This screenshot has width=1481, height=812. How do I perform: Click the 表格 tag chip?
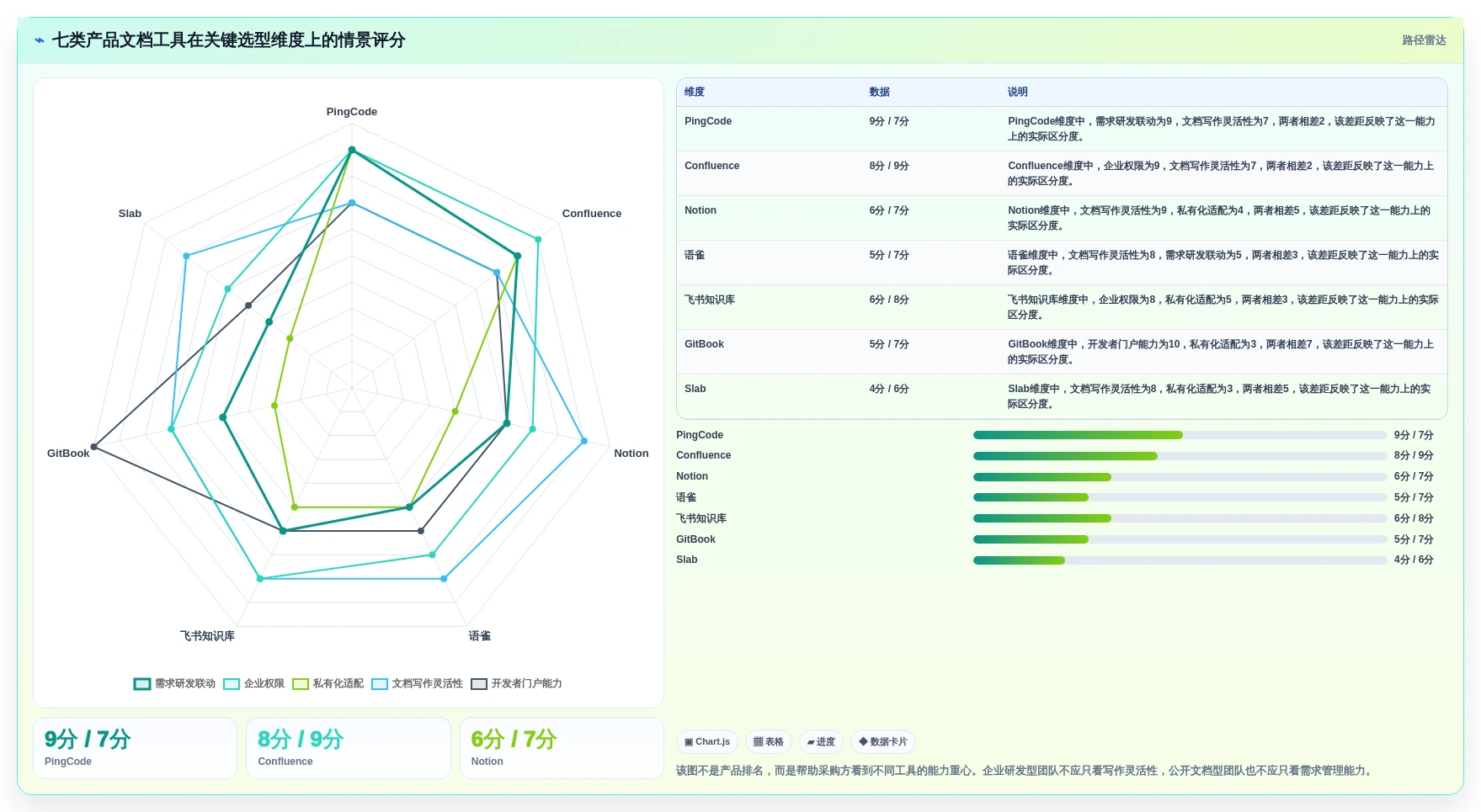[x=769, y=741]
